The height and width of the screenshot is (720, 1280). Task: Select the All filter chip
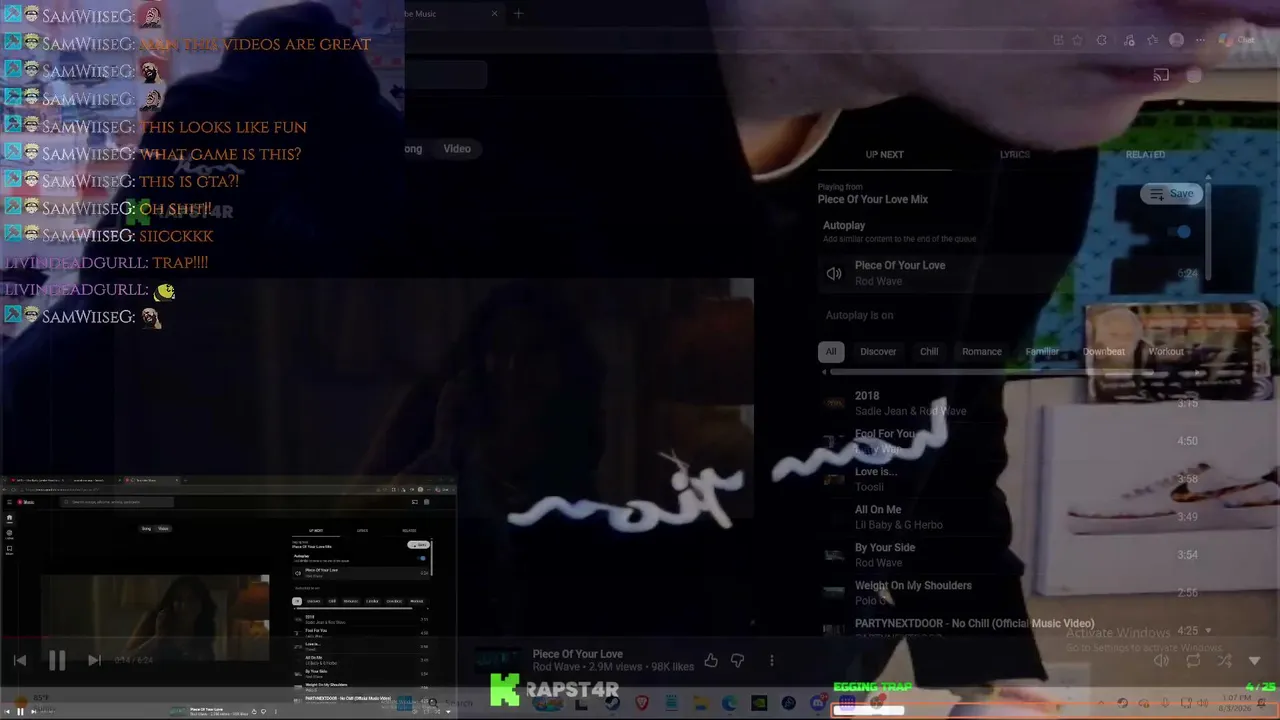pos(831,352)
